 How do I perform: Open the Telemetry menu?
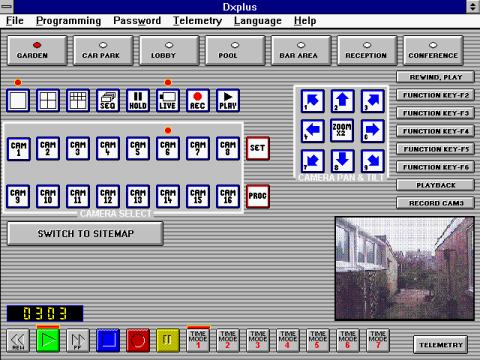tap(197, 21)
